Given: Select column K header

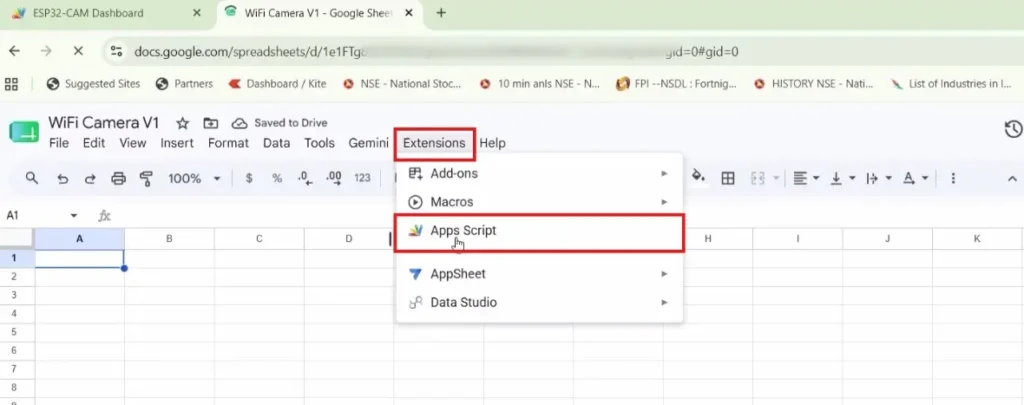Looking at the screenshot, I should tap(977, 239).
